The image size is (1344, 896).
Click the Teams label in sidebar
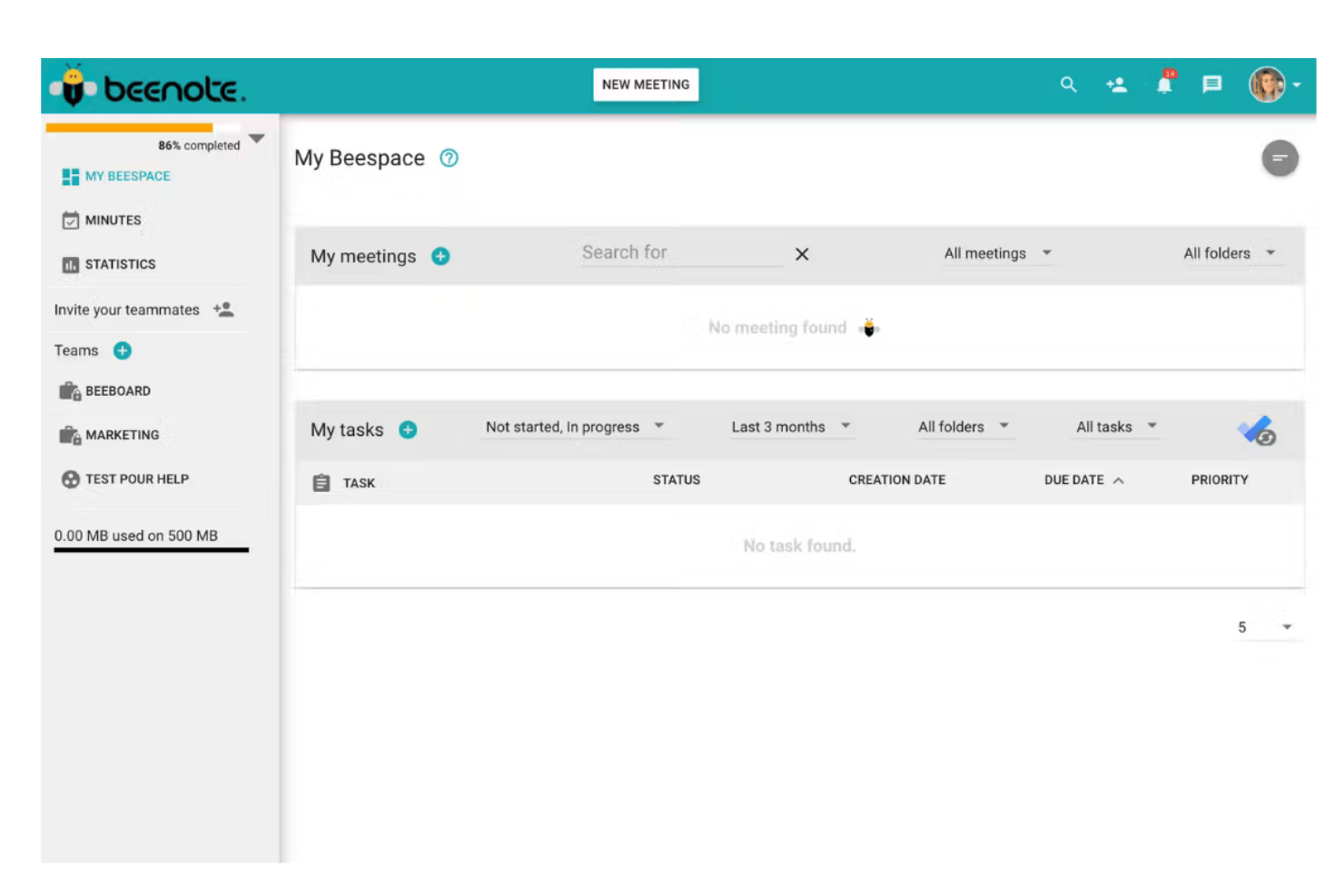pyautogui.click(x=76, y=350)
